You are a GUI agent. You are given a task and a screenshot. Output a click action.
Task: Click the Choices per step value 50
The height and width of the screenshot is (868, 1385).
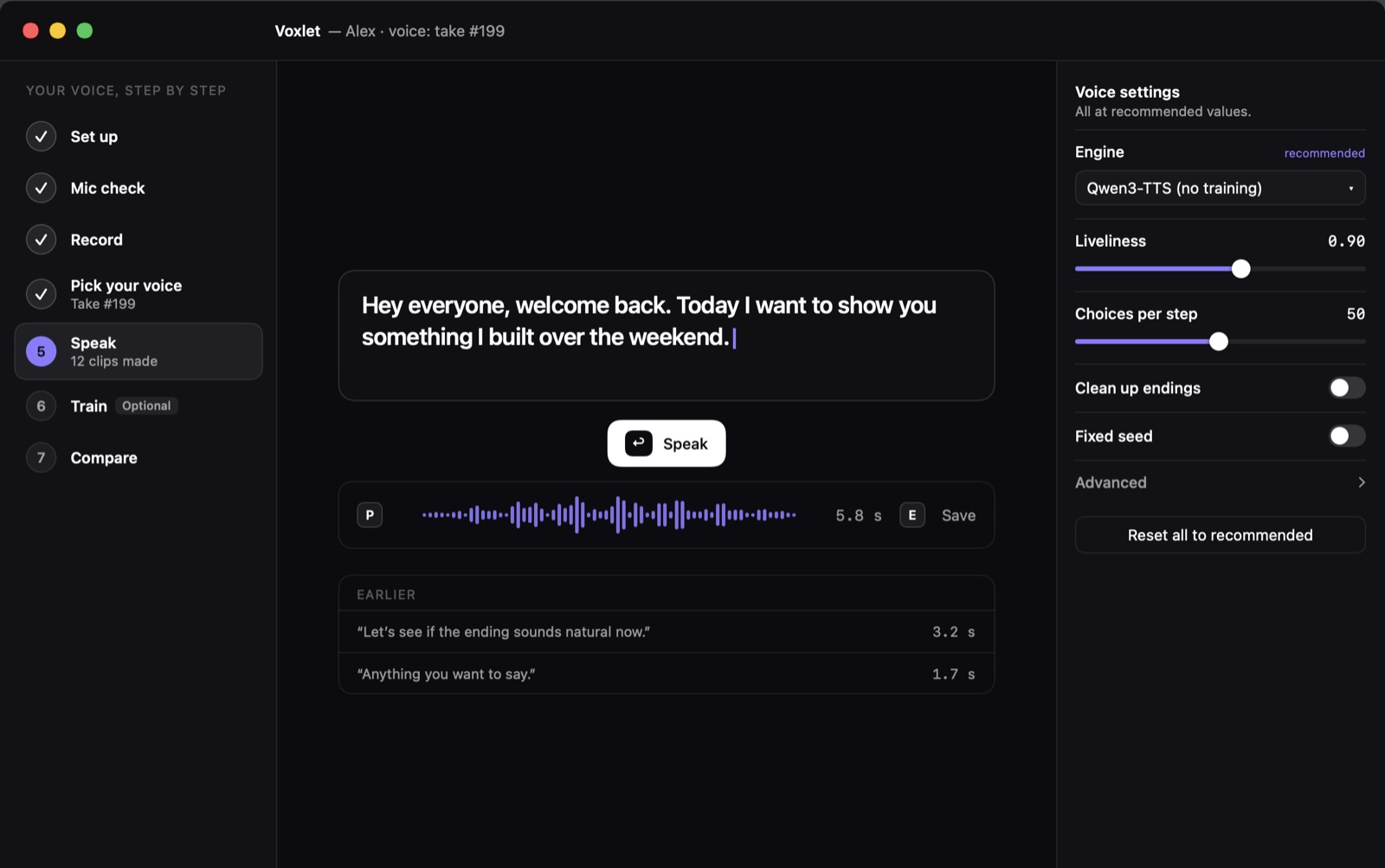coord(1356,314)
